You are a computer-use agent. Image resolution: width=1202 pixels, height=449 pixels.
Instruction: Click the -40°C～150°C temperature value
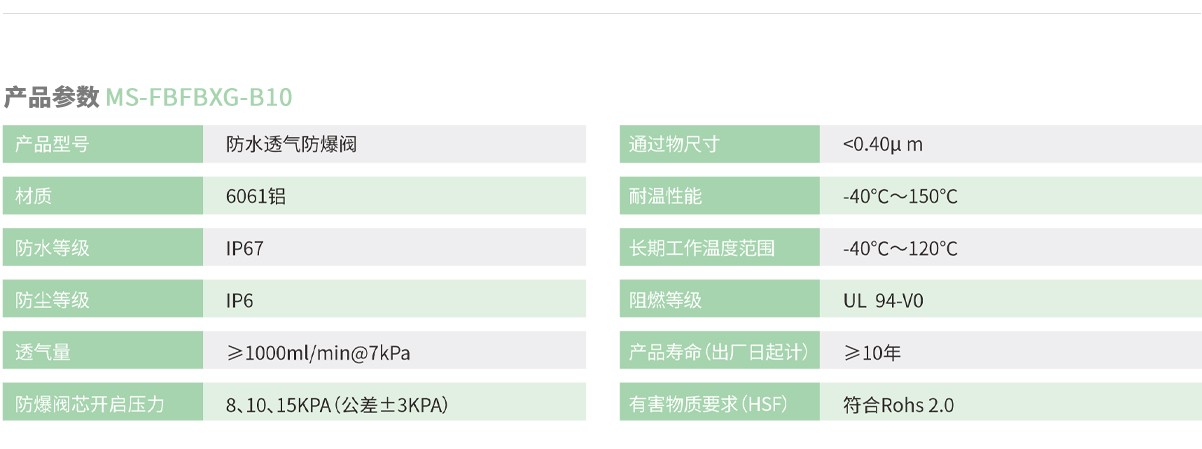(900, 196)
